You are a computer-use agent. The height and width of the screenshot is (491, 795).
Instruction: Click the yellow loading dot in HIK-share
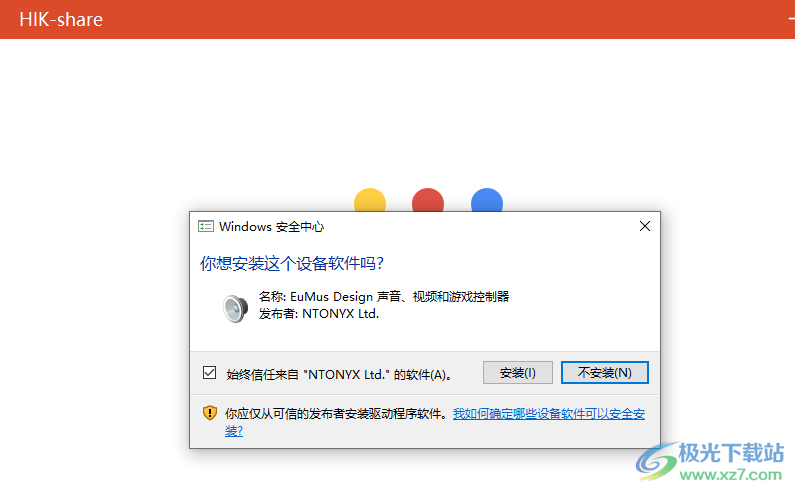370,200
